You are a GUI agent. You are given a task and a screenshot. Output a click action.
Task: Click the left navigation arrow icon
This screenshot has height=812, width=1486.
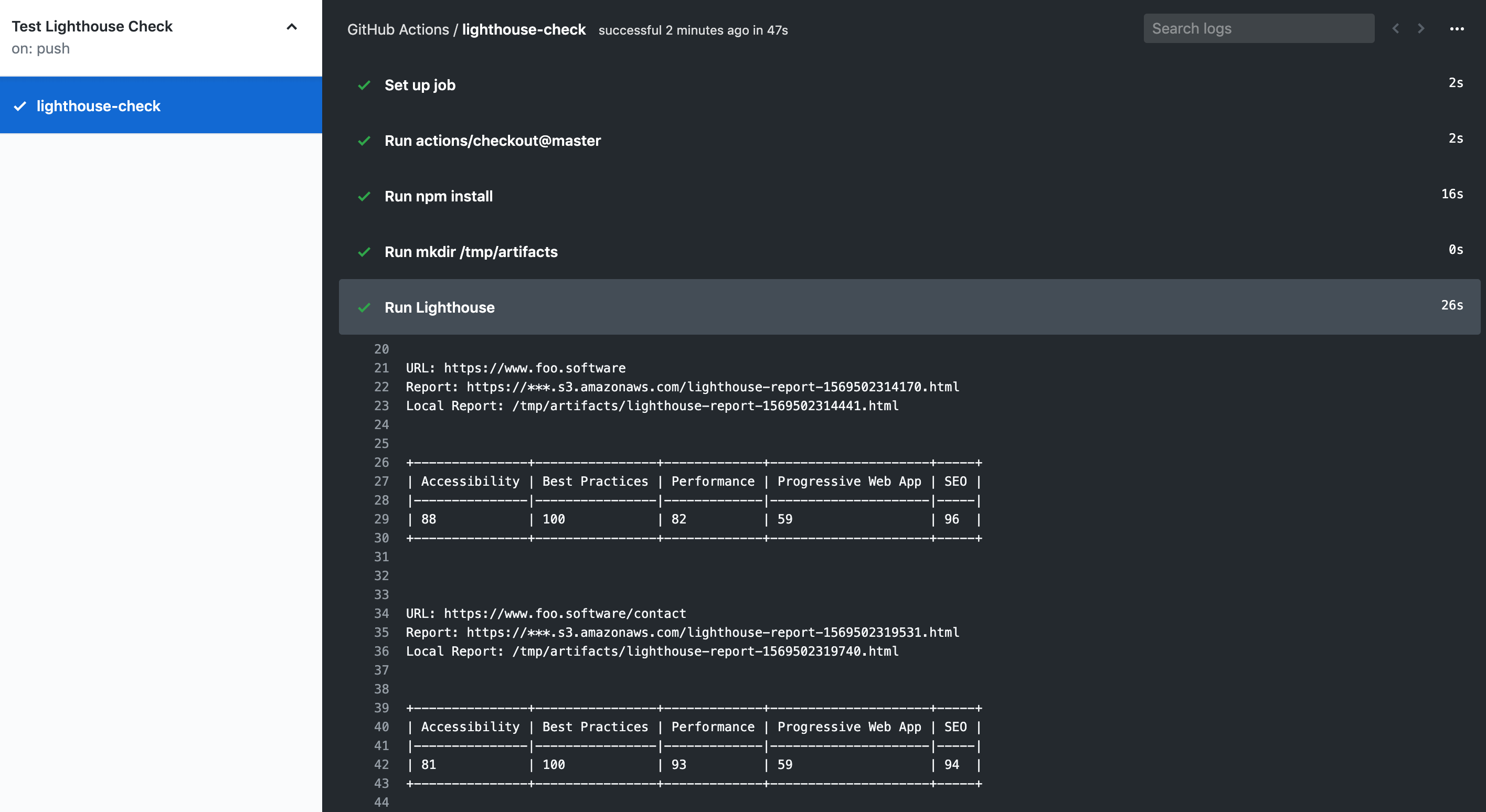pyautogui.click(x=1396, y=27)
